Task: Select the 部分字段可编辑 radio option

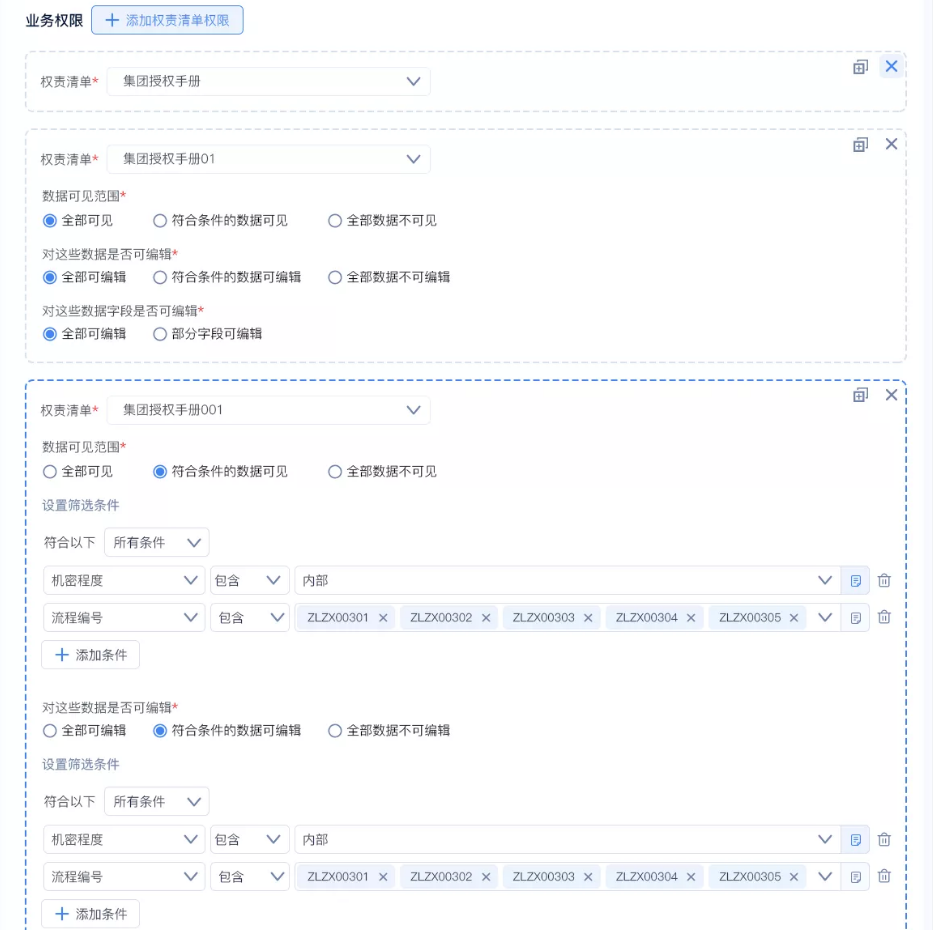Action: 160,334
